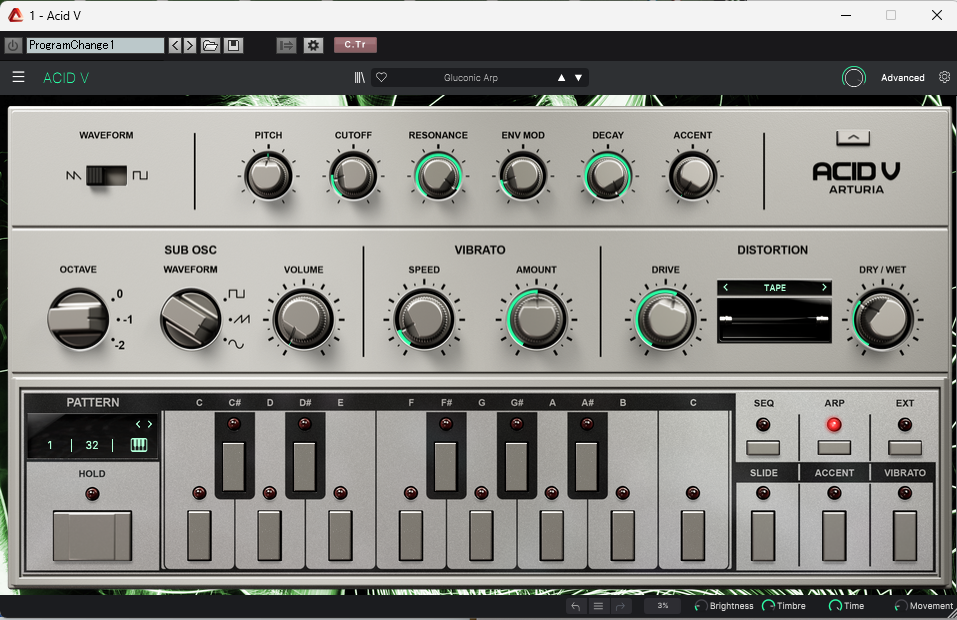Click the Accent knob
This screenshot has width=957, height=620.
(x=692, y=176)
